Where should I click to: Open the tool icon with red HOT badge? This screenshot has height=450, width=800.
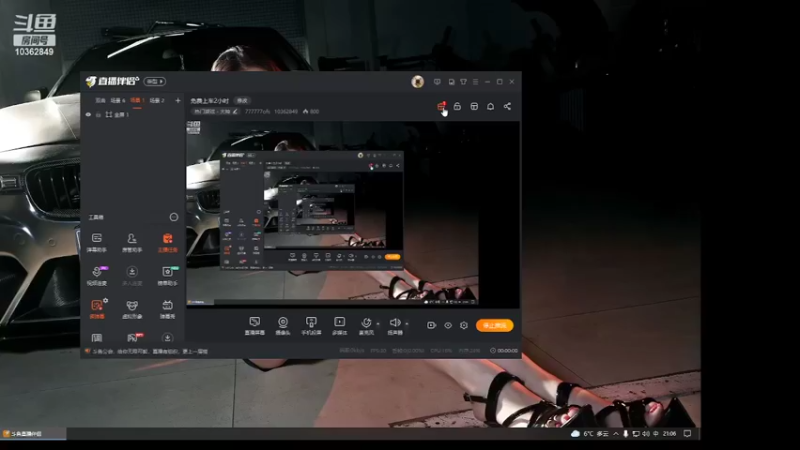click(x=133, y=337)
